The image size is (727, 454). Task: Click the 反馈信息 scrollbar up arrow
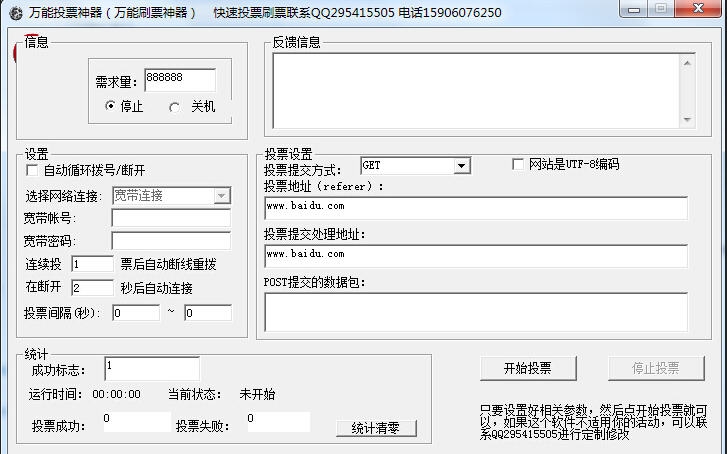687,63
